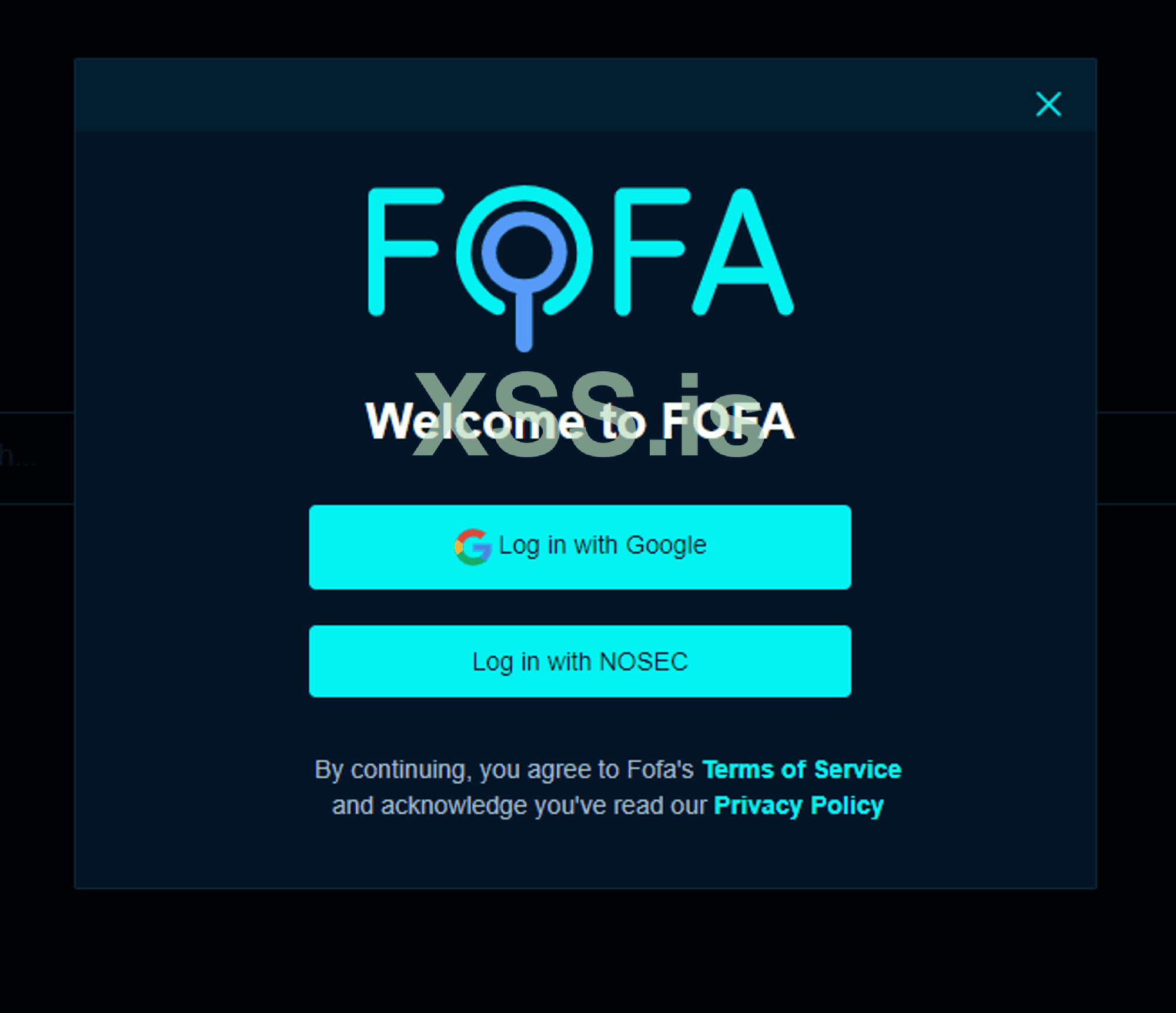This screenshot has width=1176, height=1013.
Task: Click the dimmed backdrop below the dialog
Action: [x=588, y=950]
